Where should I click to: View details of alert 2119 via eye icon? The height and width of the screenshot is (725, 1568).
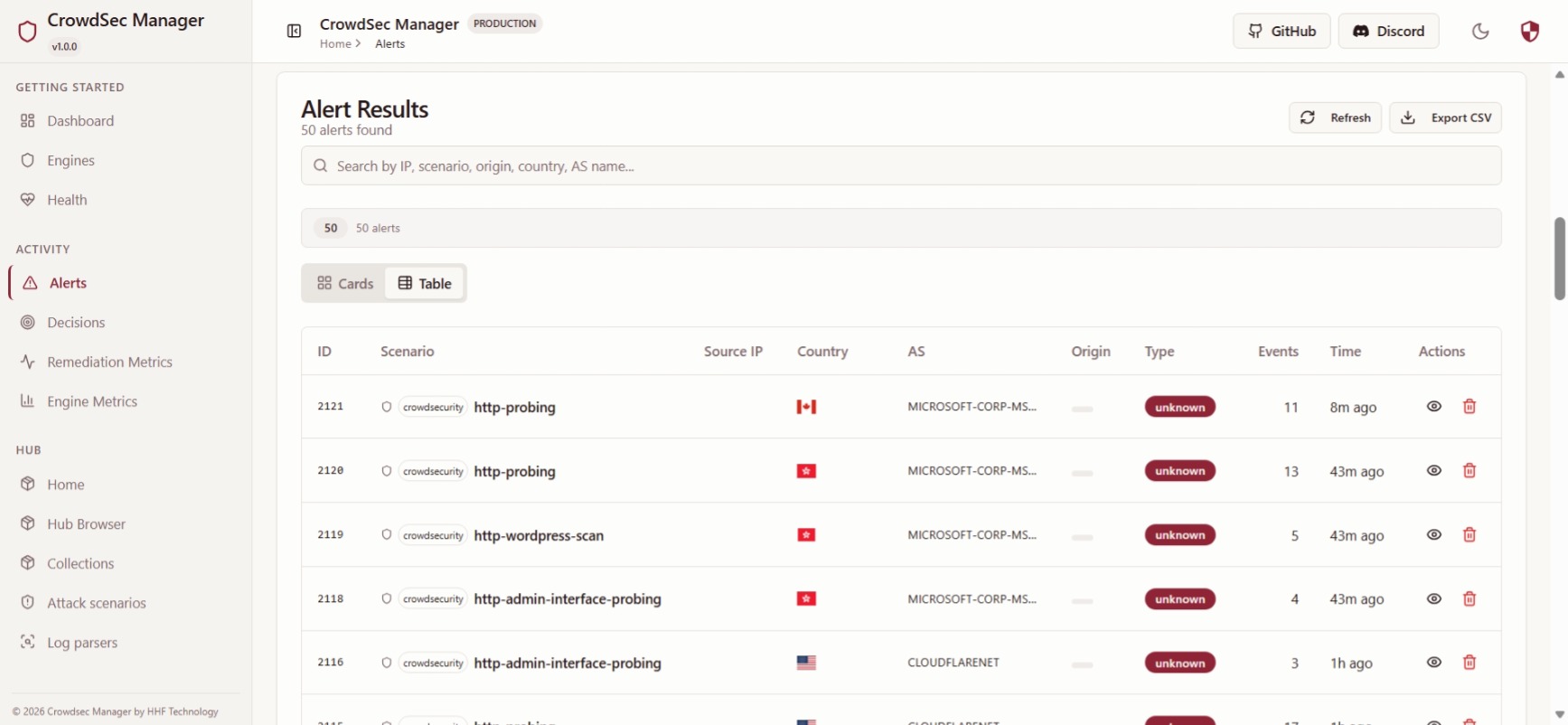click(1434, 535)
